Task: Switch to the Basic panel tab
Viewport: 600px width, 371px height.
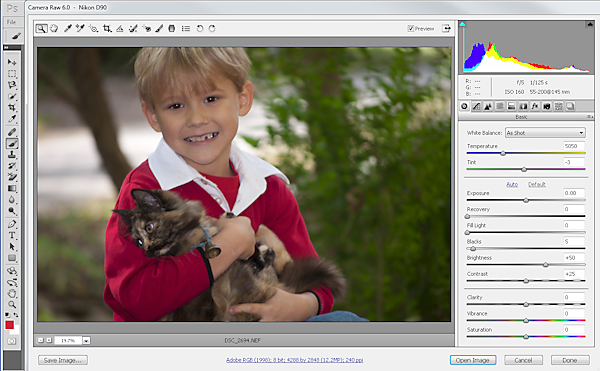Action: coord(465,106)
